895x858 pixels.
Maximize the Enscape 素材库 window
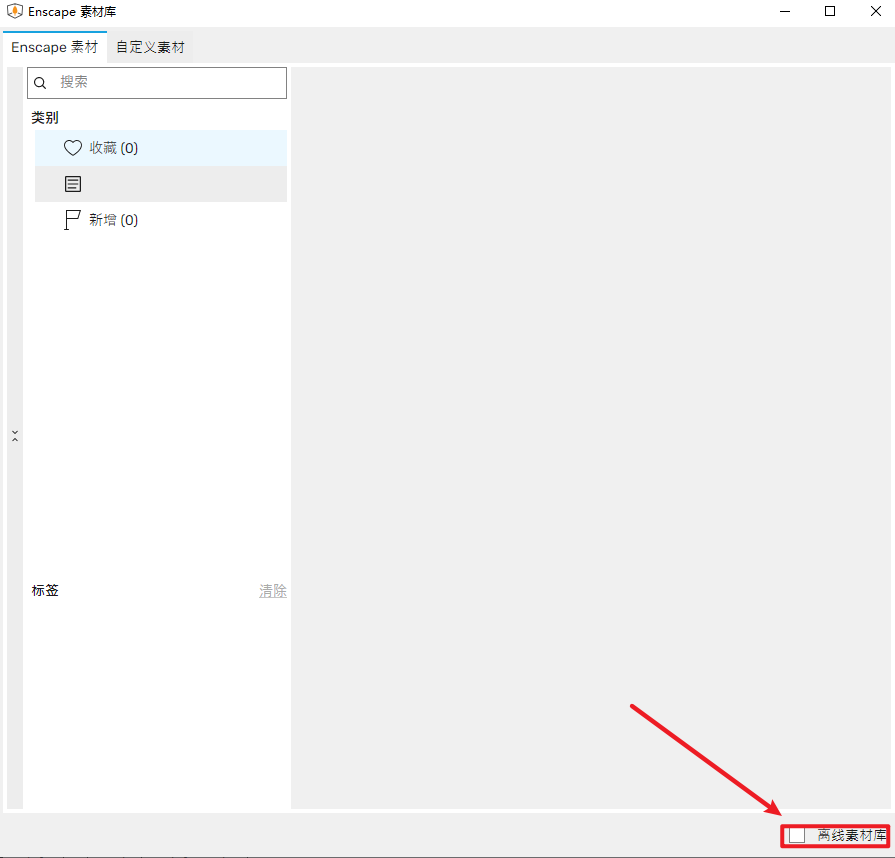[830, 11]
